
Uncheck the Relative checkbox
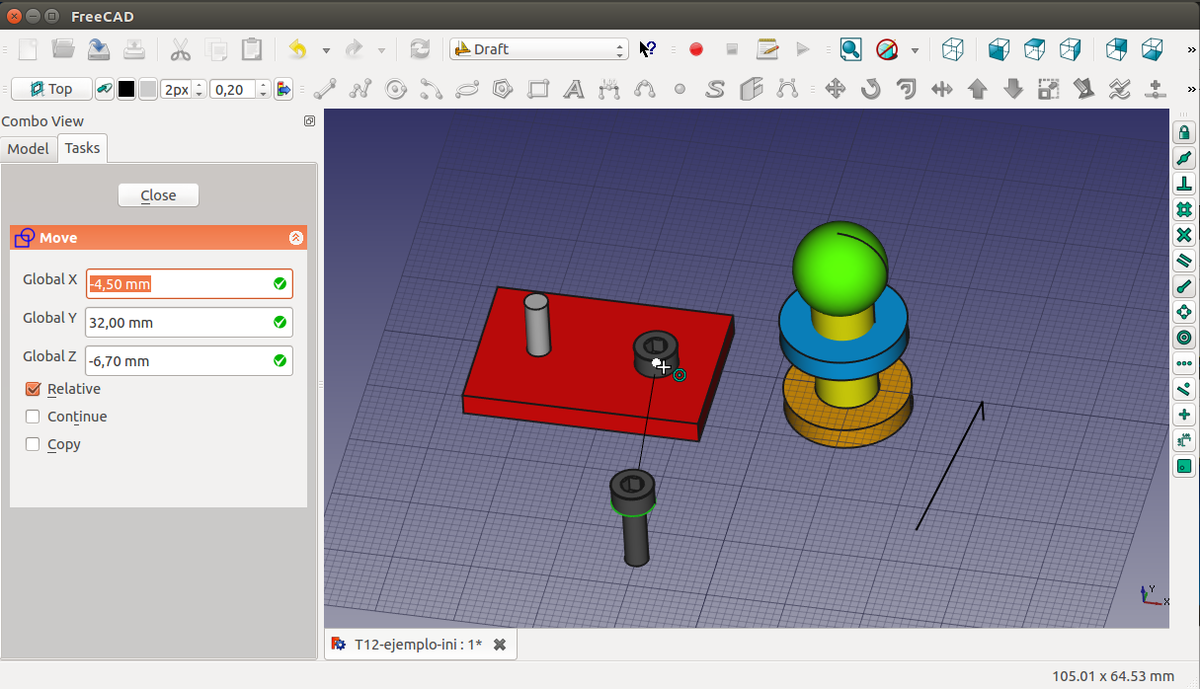click(x=33, y=389)
